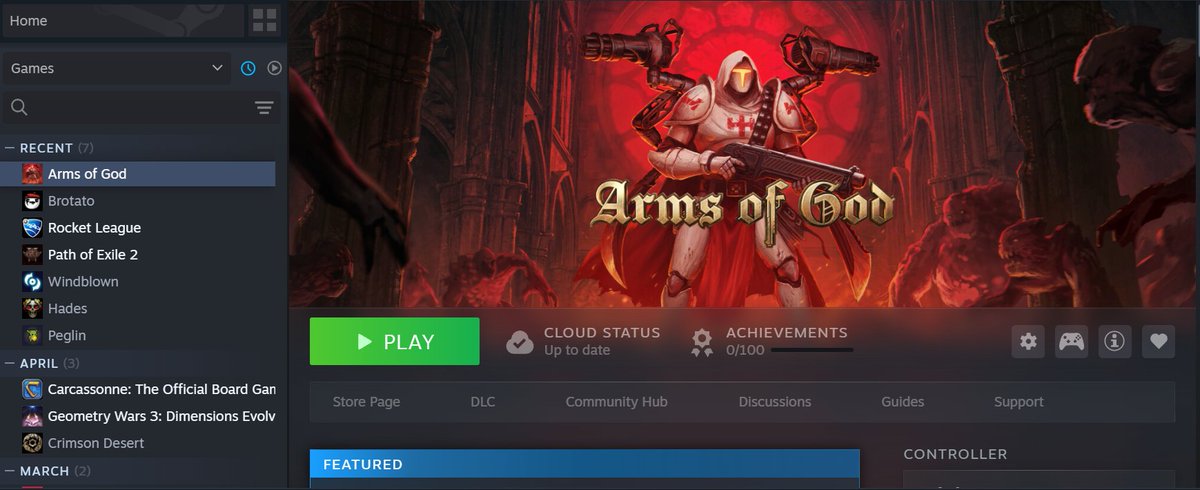Open the Discussions tab

click(775, 402)
